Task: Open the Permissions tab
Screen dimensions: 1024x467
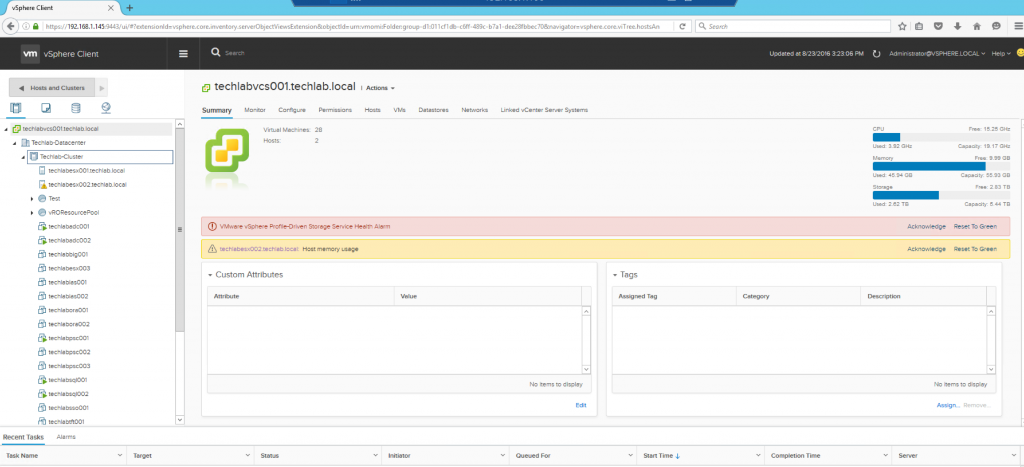Action: click(335, 110)
